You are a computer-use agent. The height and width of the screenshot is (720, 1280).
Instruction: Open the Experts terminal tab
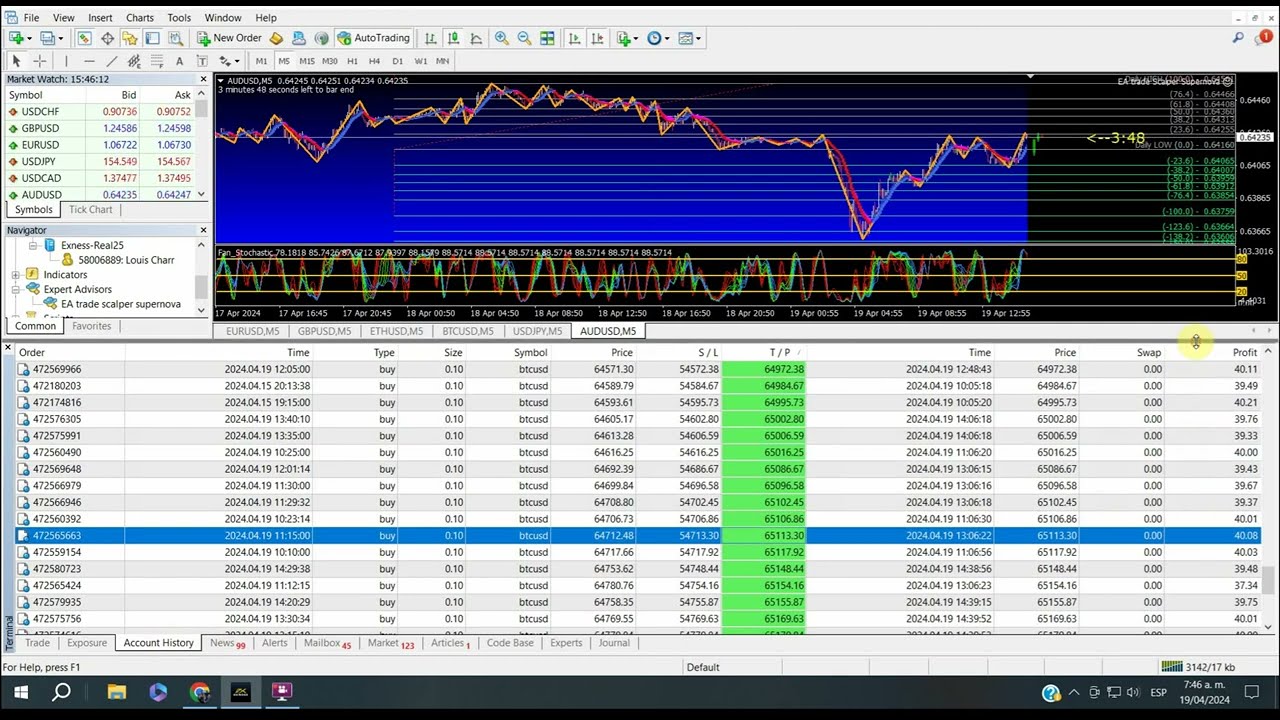(x=566, y=643)
